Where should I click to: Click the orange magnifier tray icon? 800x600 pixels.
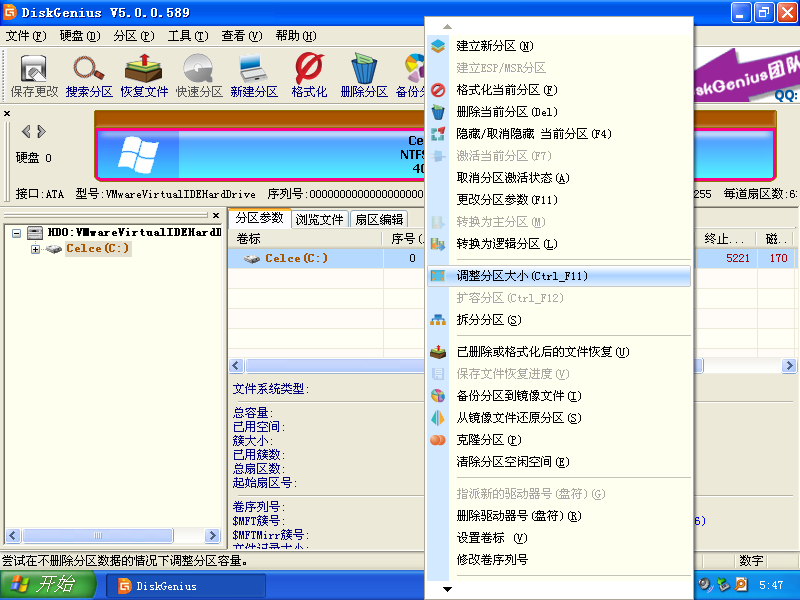tap(741, 585)
